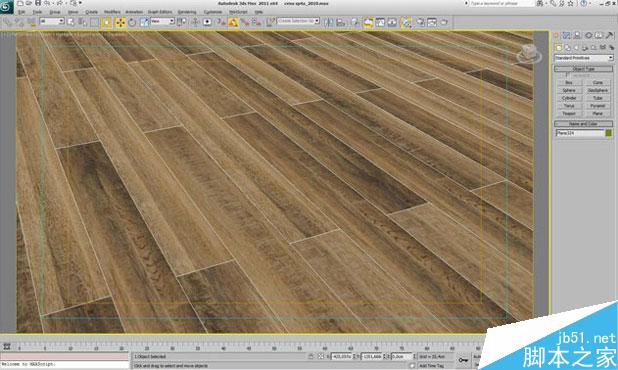Screen dimensions: 618x370
Task: Open the Create Selection Set dropdown
Action: [x=298, y=21]
